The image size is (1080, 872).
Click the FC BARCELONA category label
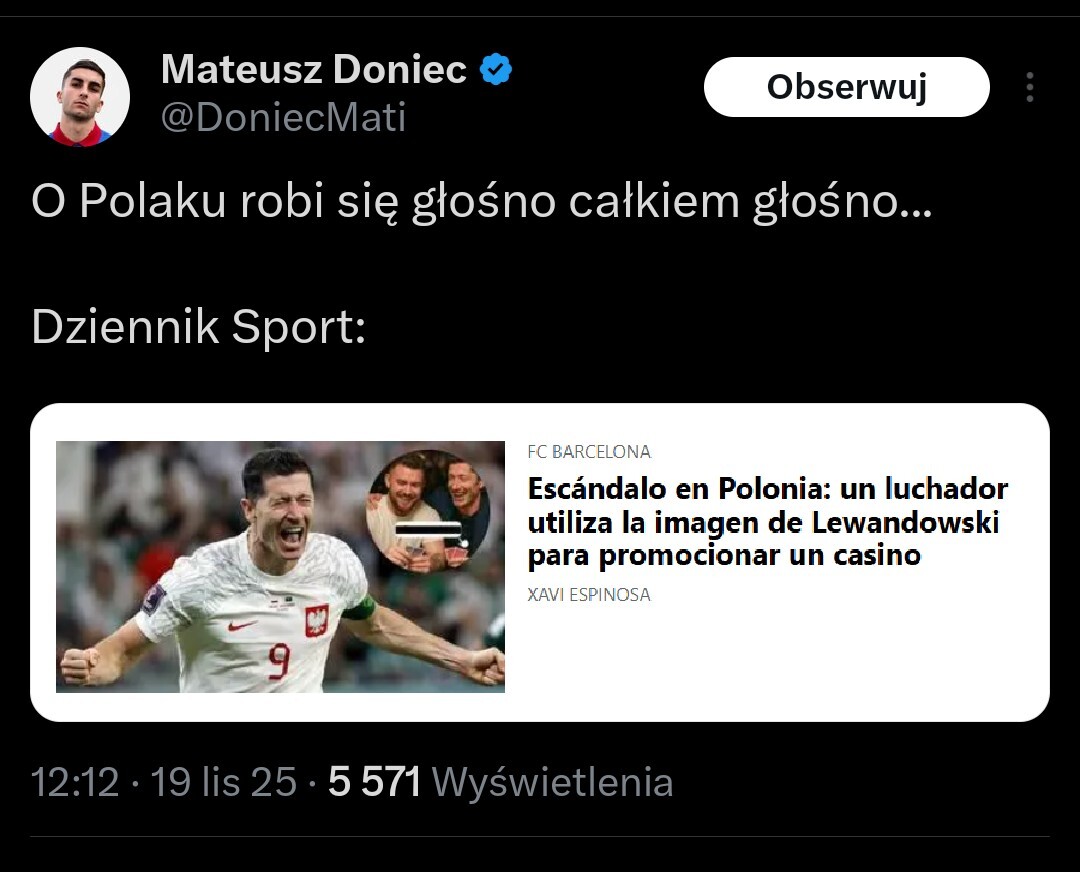tap(589, 452)
